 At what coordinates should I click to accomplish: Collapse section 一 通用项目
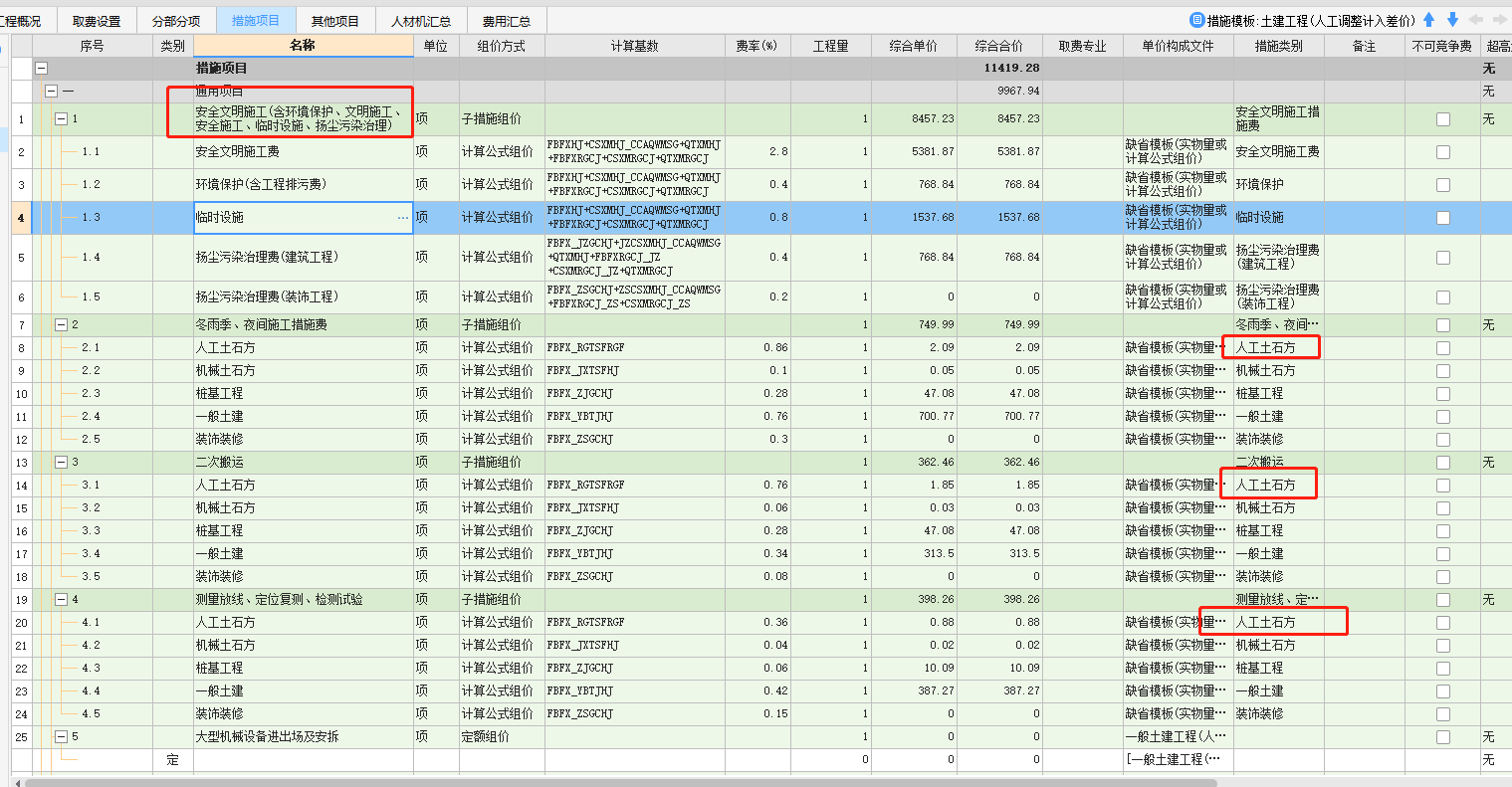point(52,92)
